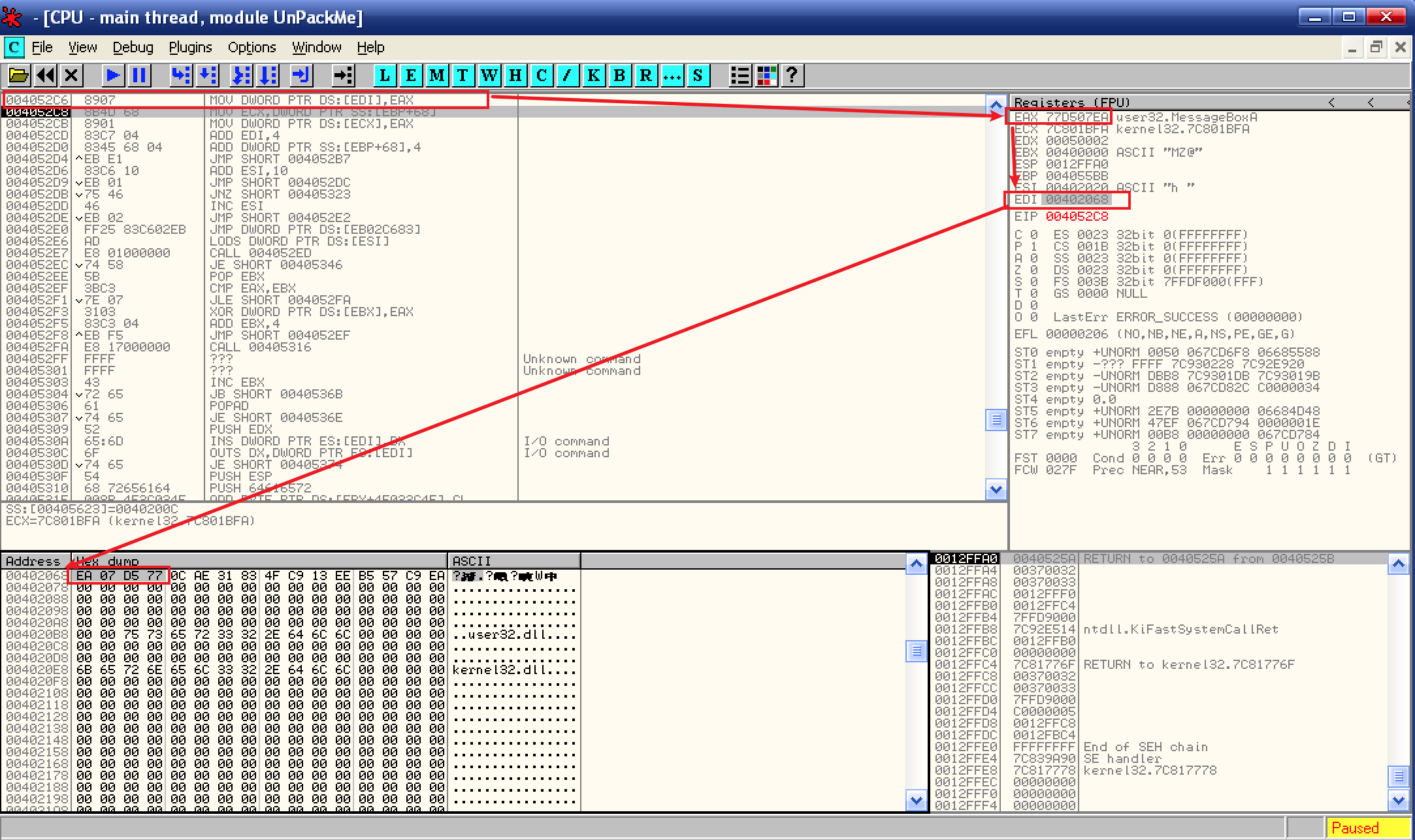This screenshot has height=840, width=1415.
Task: Open Breakpoints window with B button
Action: (619, 76)
